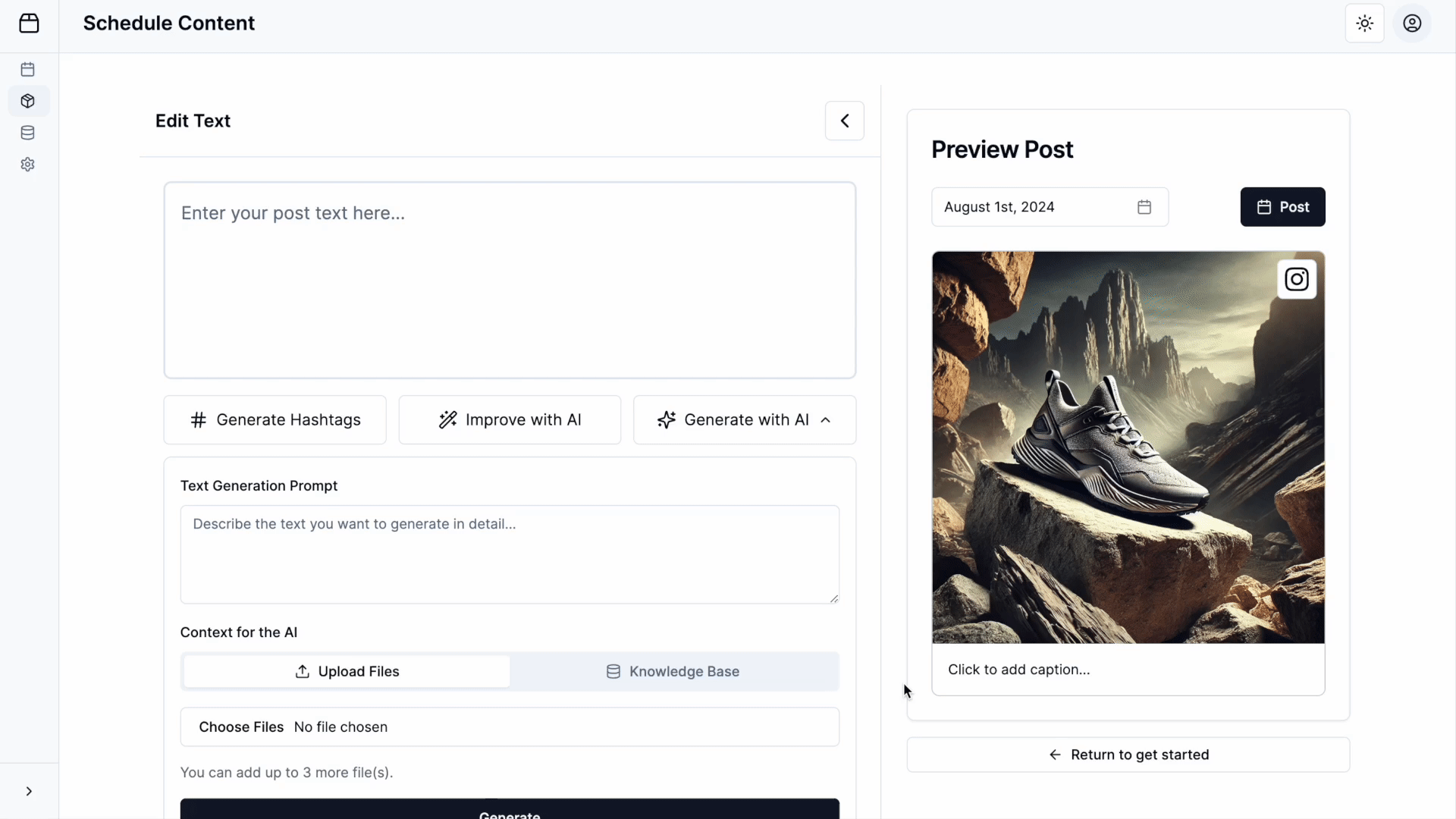This screenshot has width=1456, height=819.
Task: Select the Improve with AI icon
Action: click(x=447, y=419)
